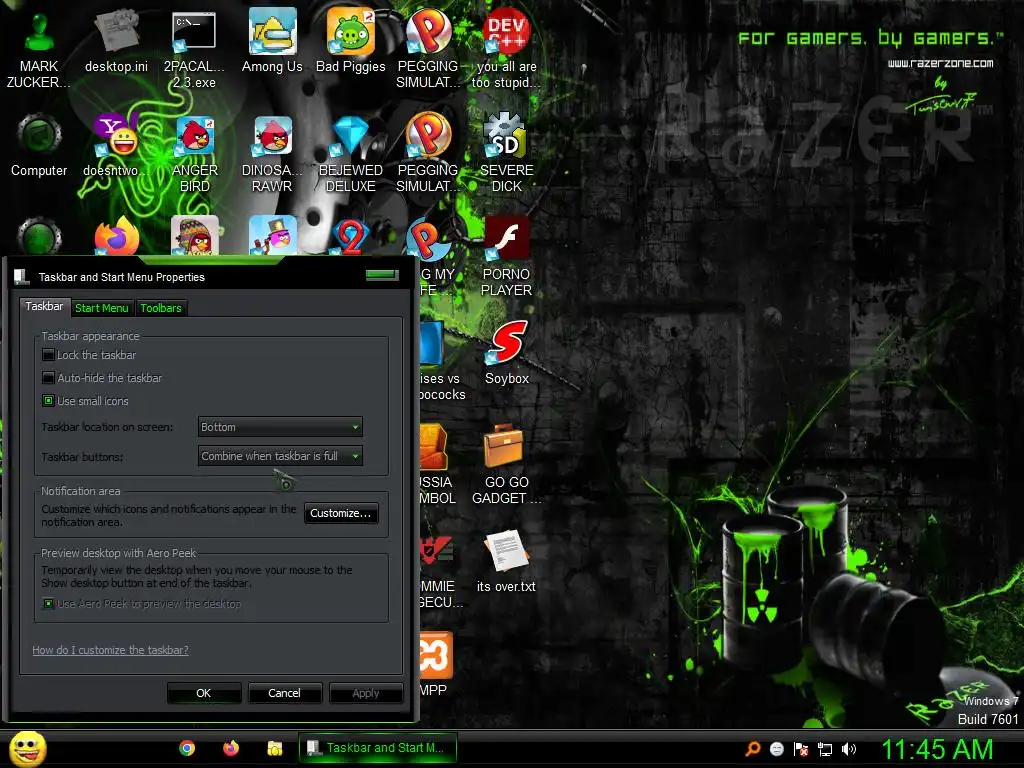Viewport: 1024px width, 768px height.
Task: Open the GO GO GADGET... briefcase icon
Action: 506,465
